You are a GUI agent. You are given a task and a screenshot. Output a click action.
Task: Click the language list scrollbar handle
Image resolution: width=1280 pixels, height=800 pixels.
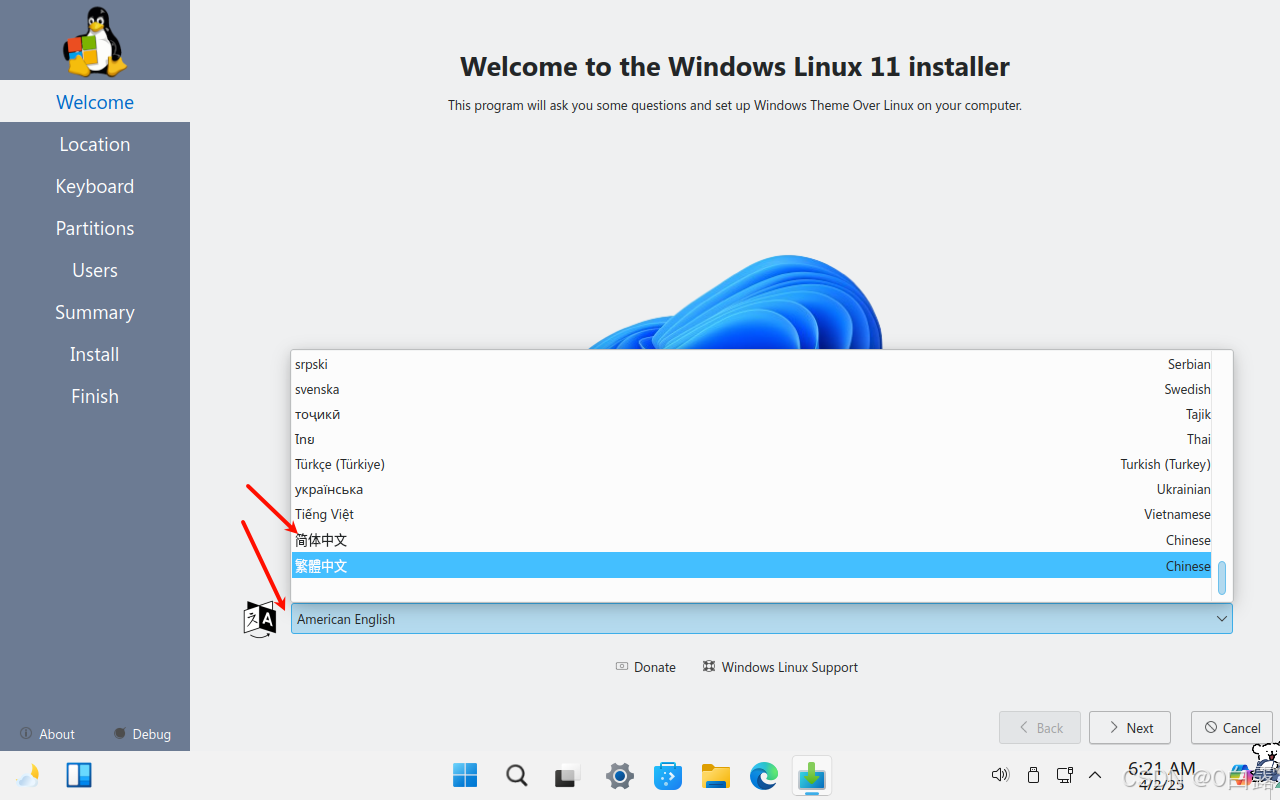click(x=1222, y=578)
